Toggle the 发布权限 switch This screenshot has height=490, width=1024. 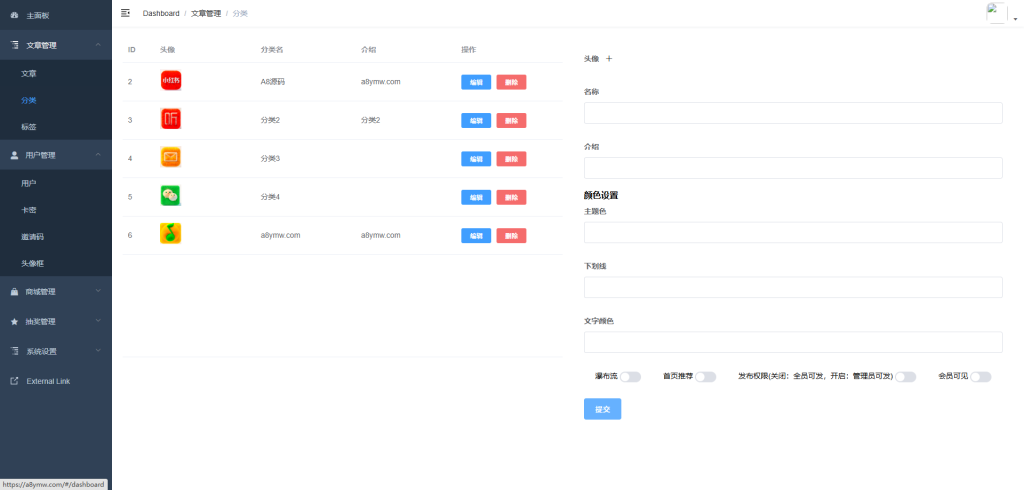[905, 377]
